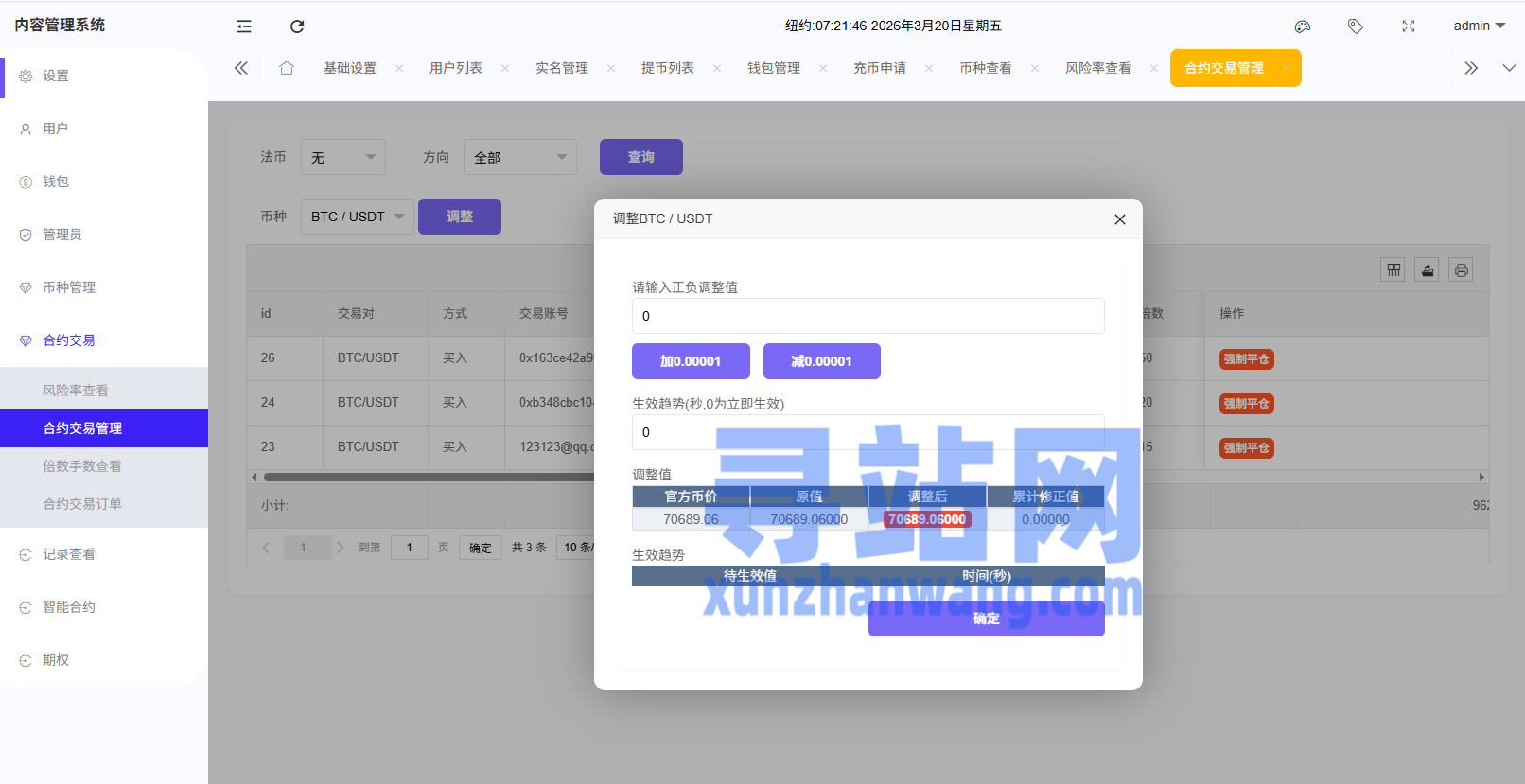Open the column filter grid icon

click(x=1394, y=270)
